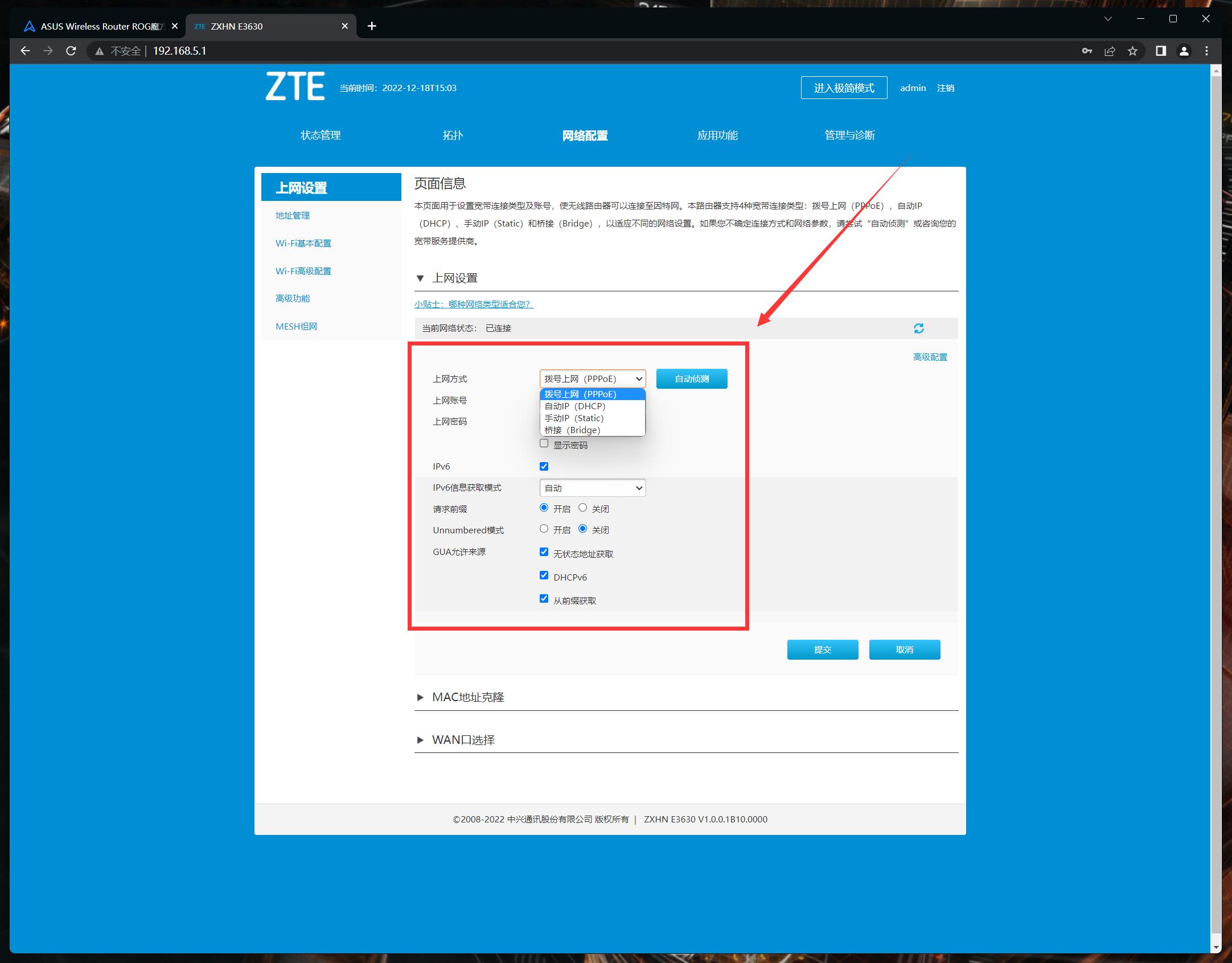
Task: Select 开启 for Unnumbered模式
Action: click(544, 529)
